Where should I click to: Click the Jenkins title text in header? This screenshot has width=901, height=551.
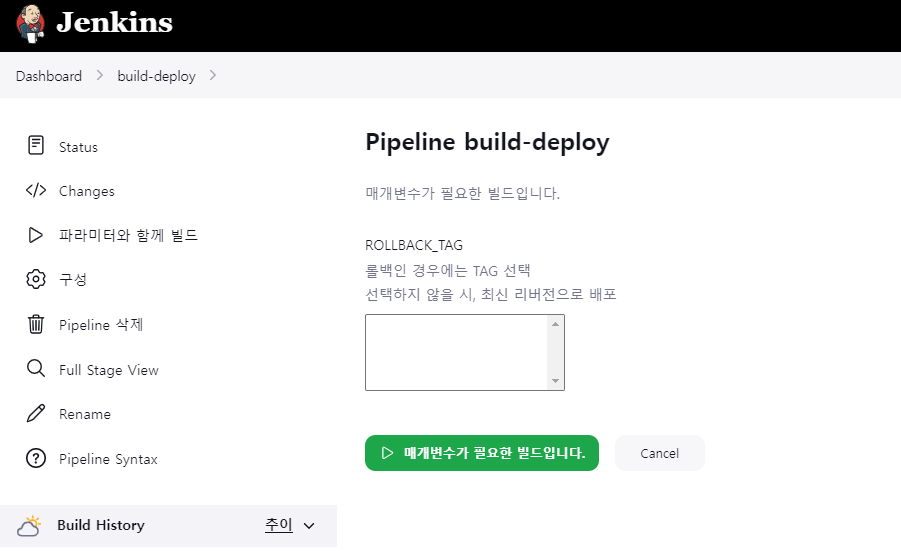point(114,23)
